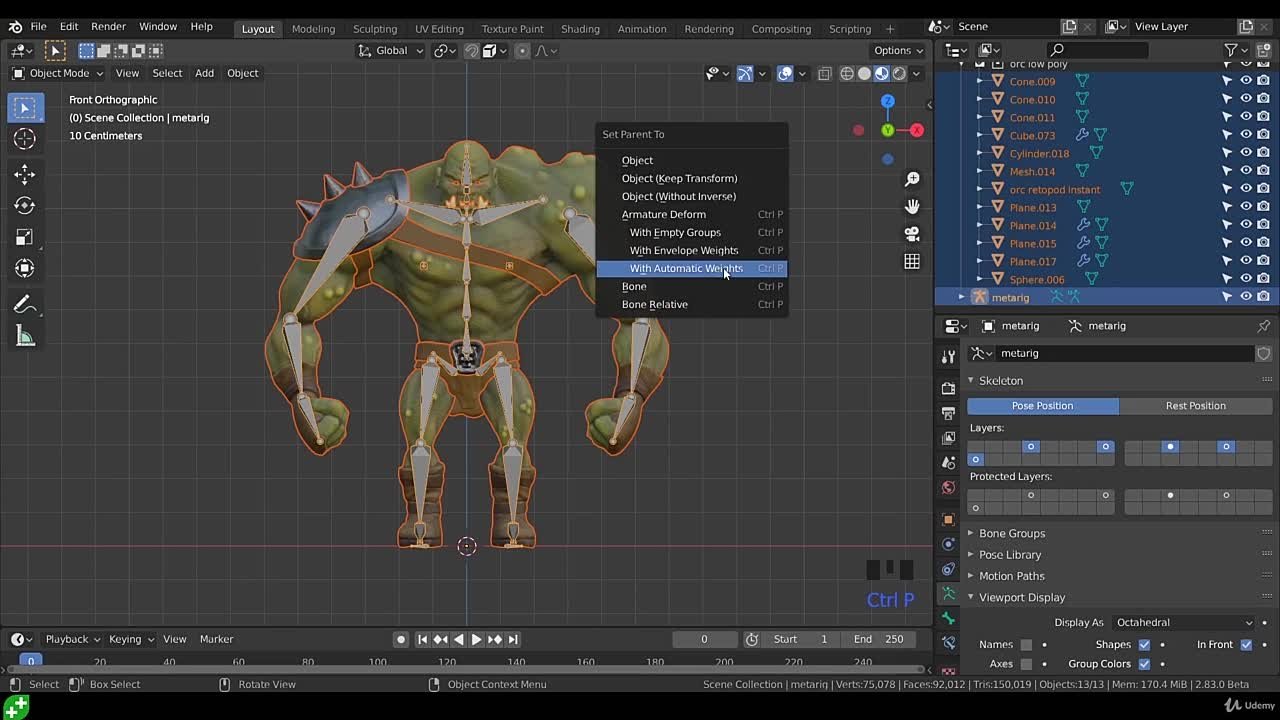Hide Cube.073 with its eye icon
This screenshot has height=720, width=1280.
pos(1246,135)
